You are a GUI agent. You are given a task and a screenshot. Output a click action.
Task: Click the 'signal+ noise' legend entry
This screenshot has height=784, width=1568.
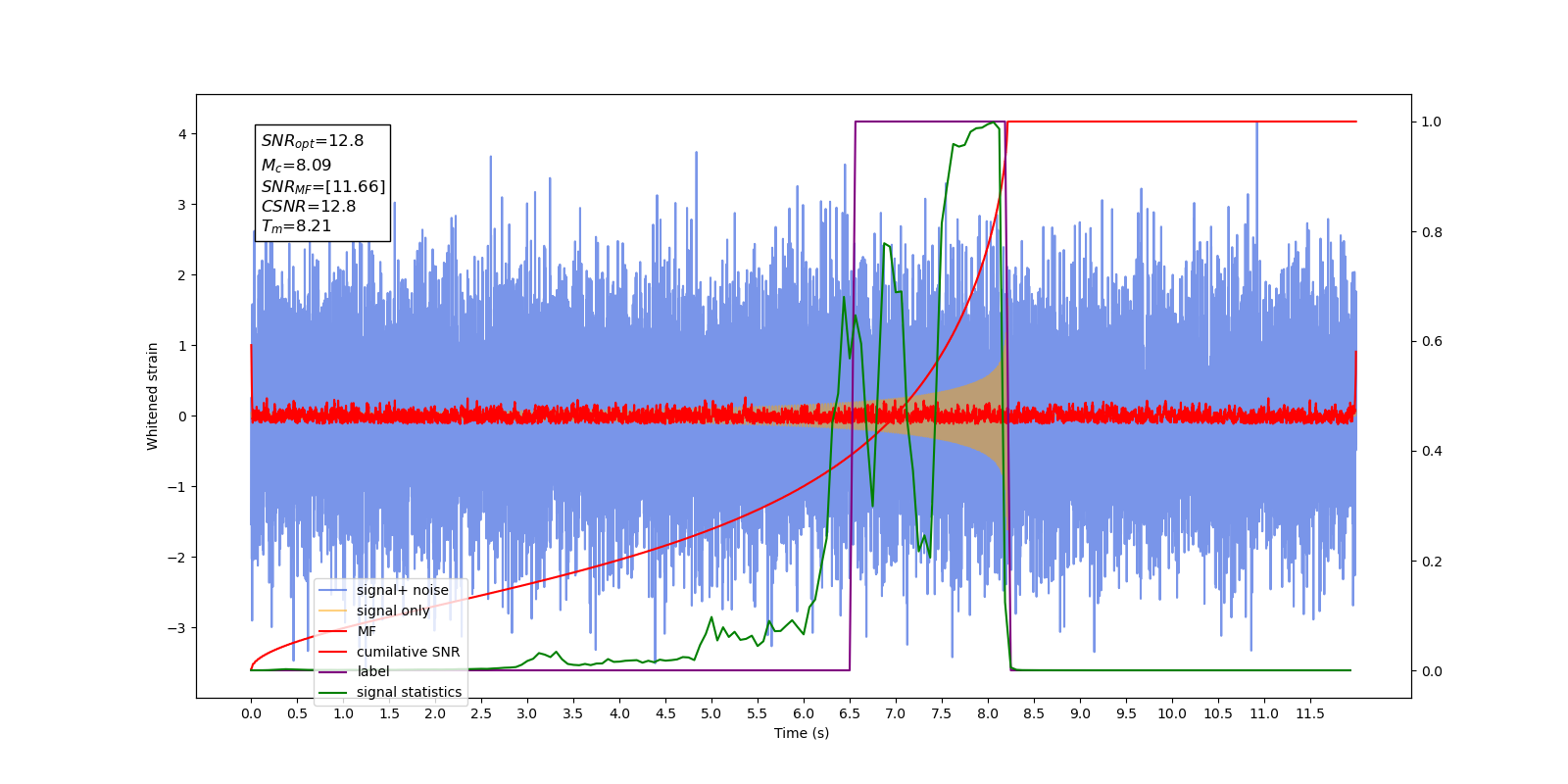tap(402, 590)
